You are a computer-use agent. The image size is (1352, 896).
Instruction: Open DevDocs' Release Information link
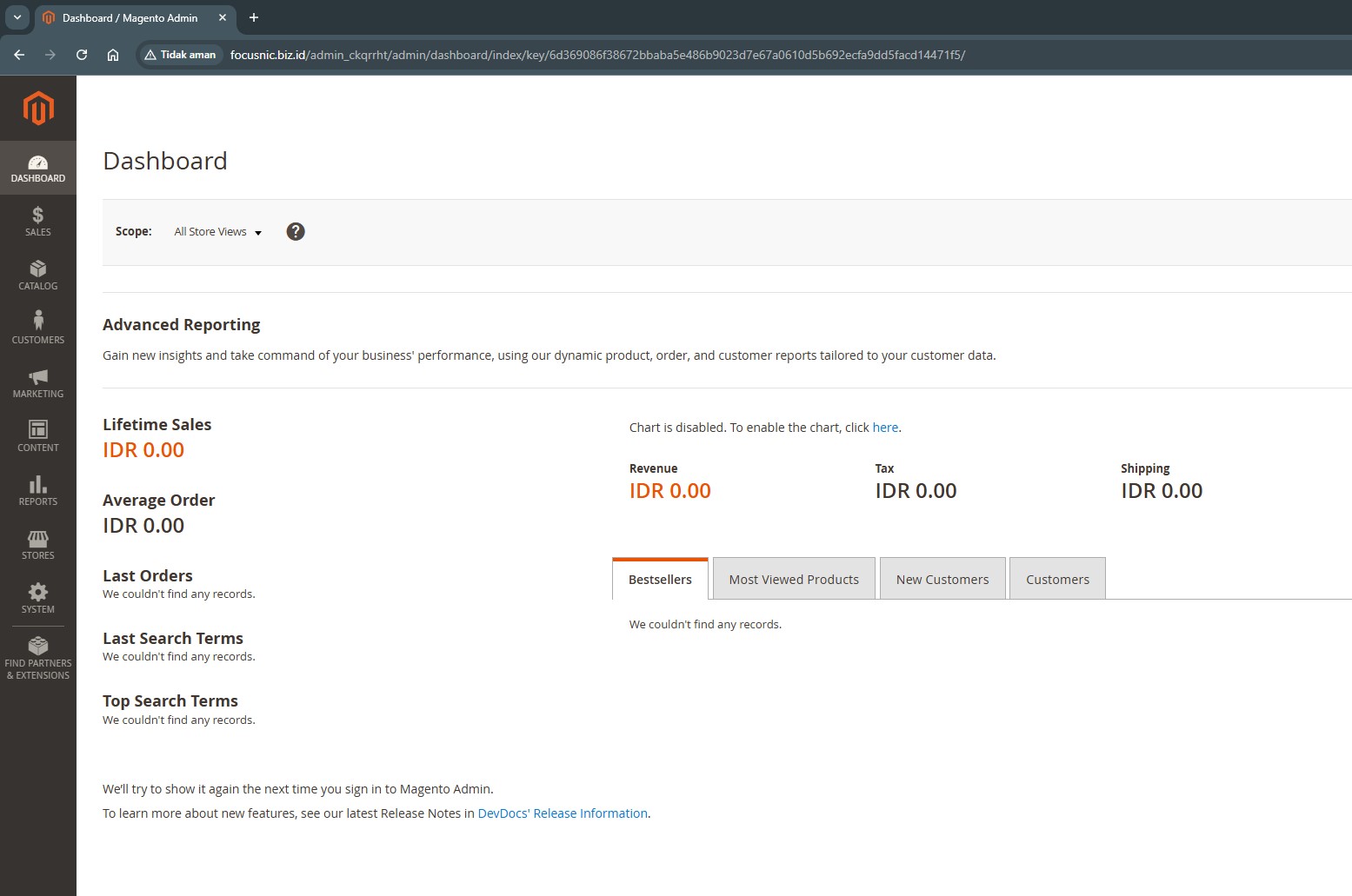563,813
